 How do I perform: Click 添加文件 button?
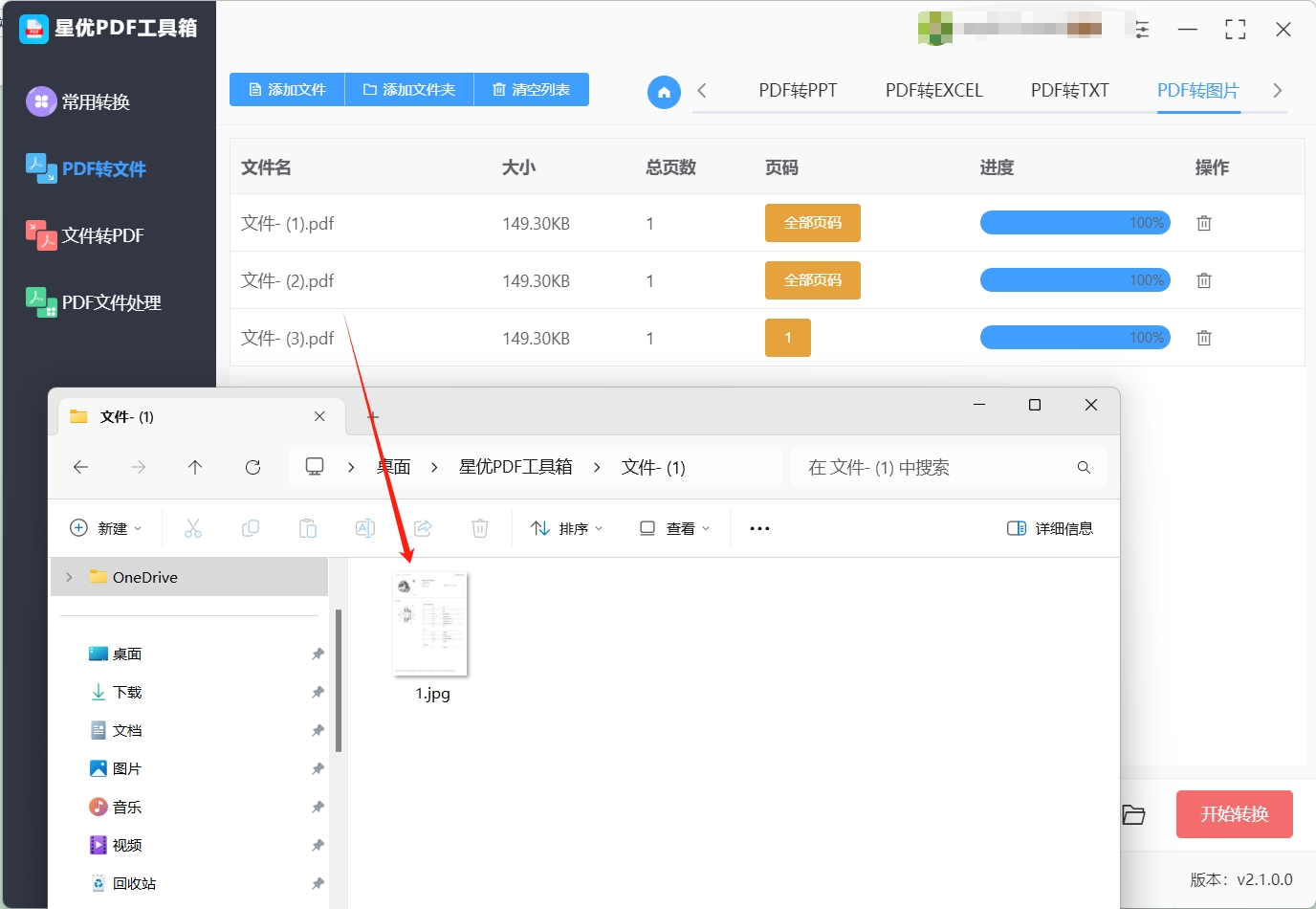(x=287, y=90)
